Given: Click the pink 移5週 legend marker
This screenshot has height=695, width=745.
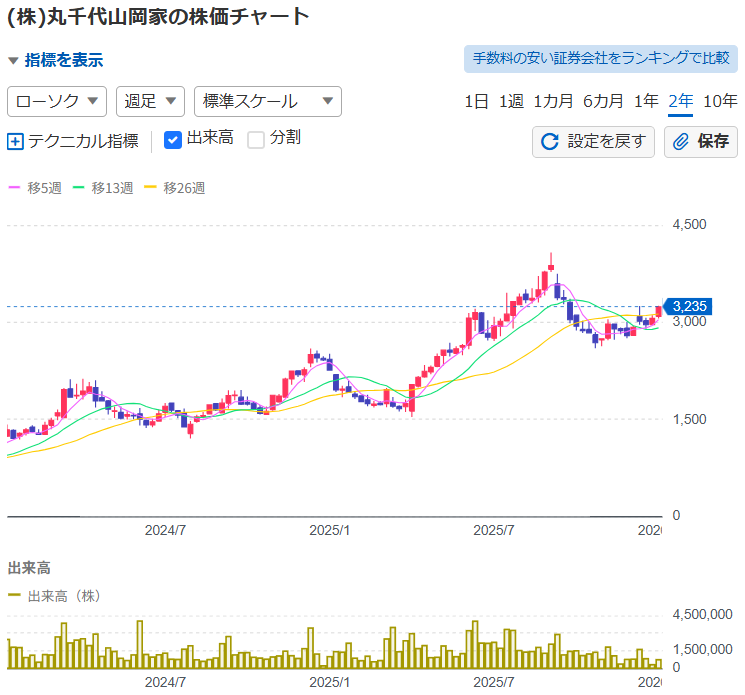Looking at the screenshot, I should click(x=14, y=188).
